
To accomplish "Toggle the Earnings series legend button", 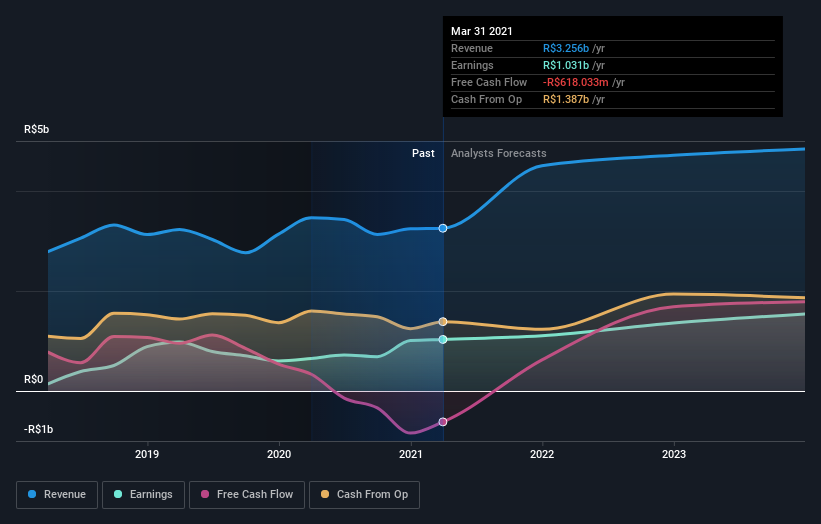I will click(x=143, y=495).
